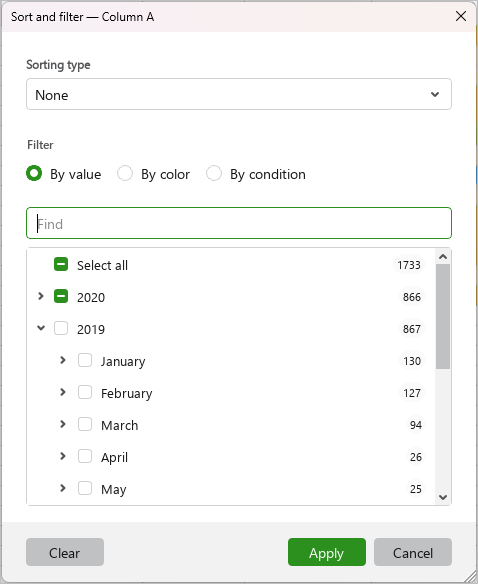Click the 127 count for February
This screenshot has width=478, height=584.
click(x=412, y=393)
